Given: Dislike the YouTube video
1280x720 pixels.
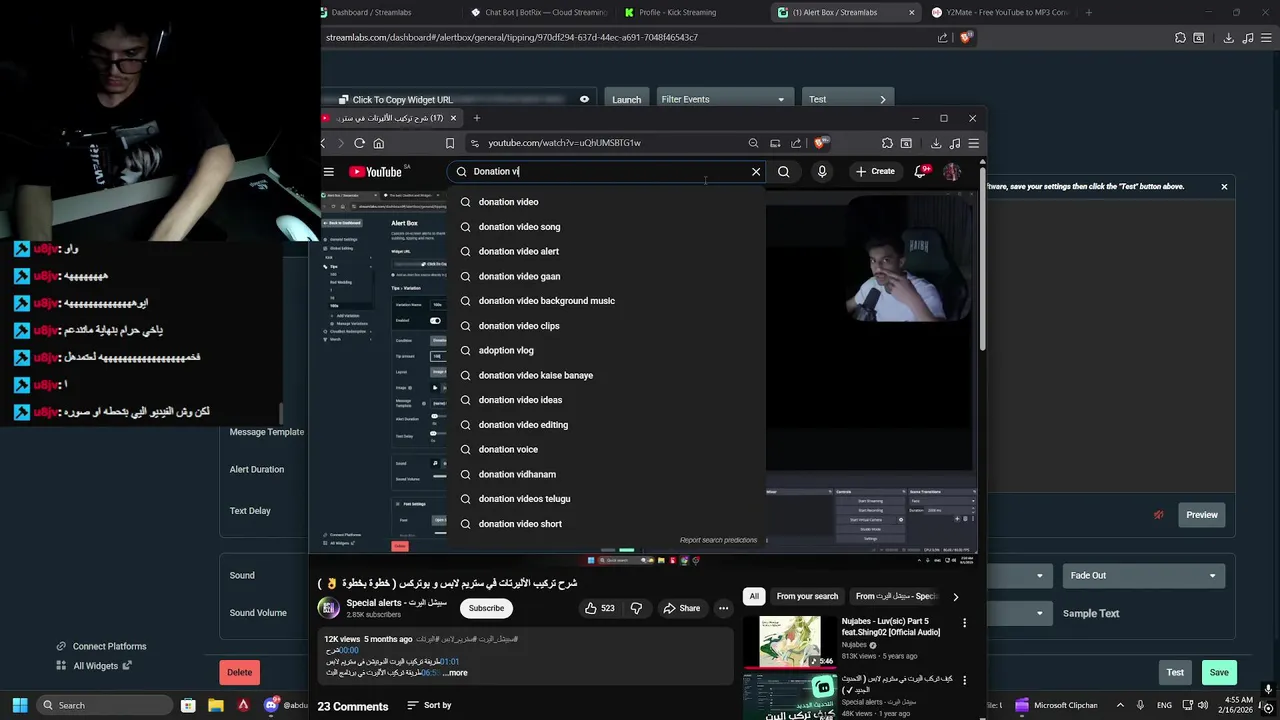Looking at the screenshot, I should point(636,608).
